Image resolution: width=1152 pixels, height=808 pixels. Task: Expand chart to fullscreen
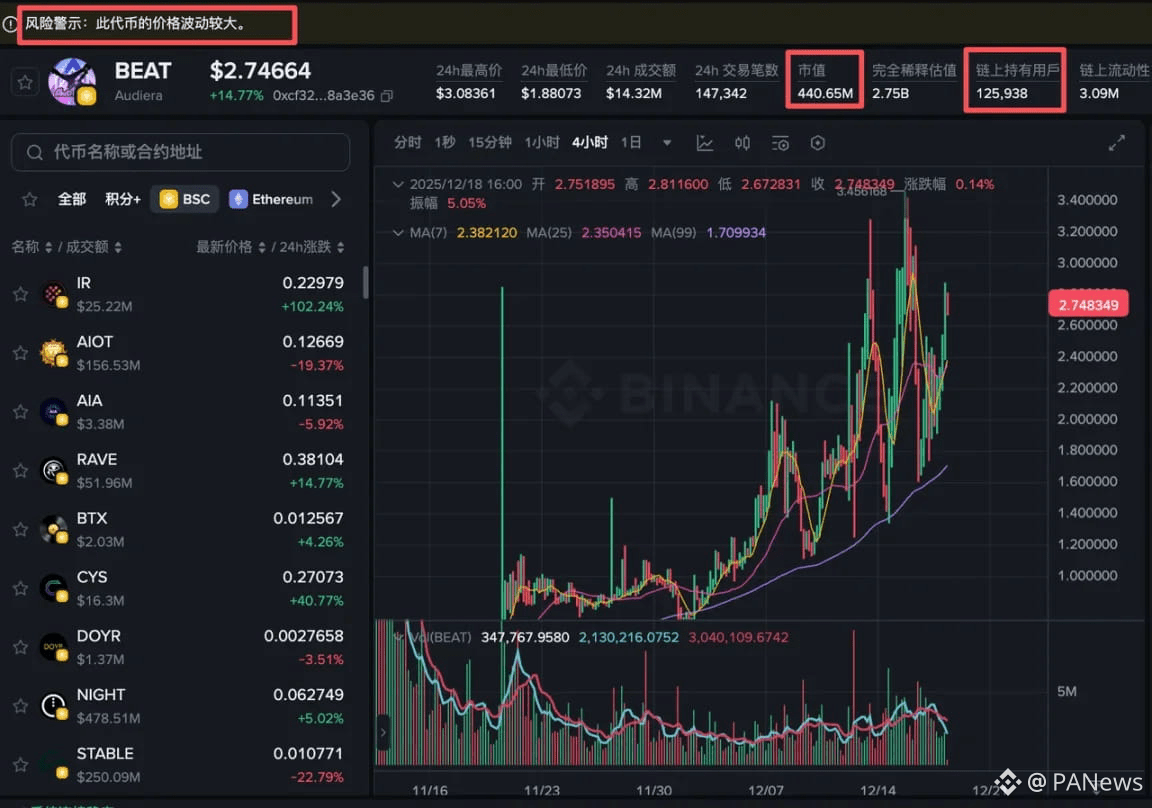[x=1117, y=143]
